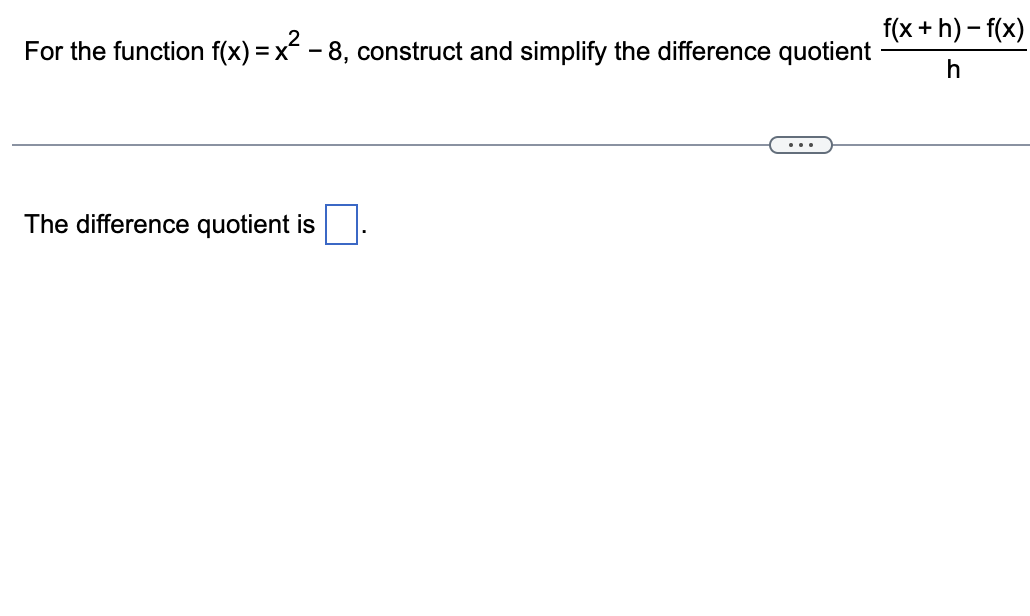Activate the difference quotient answer field

tap(339, 226)
